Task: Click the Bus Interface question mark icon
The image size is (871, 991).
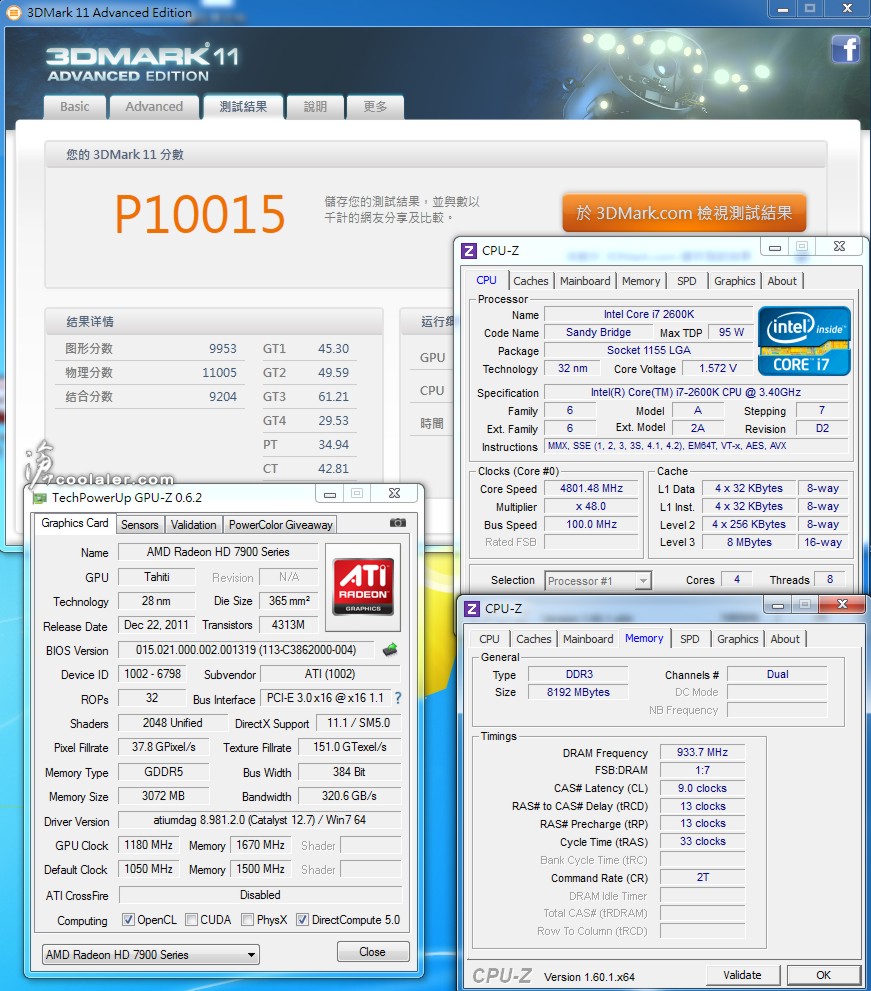Action: click(x=398, y=698)
